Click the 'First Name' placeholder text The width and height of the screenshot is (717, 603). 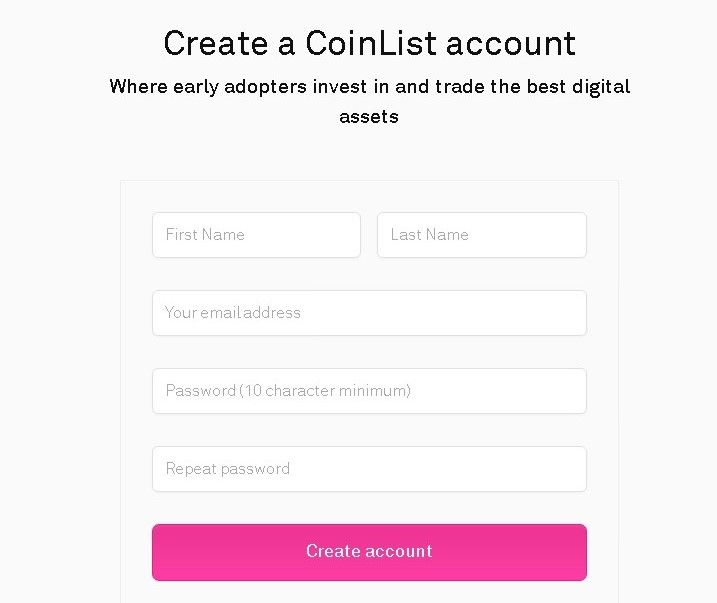(205, 235)
